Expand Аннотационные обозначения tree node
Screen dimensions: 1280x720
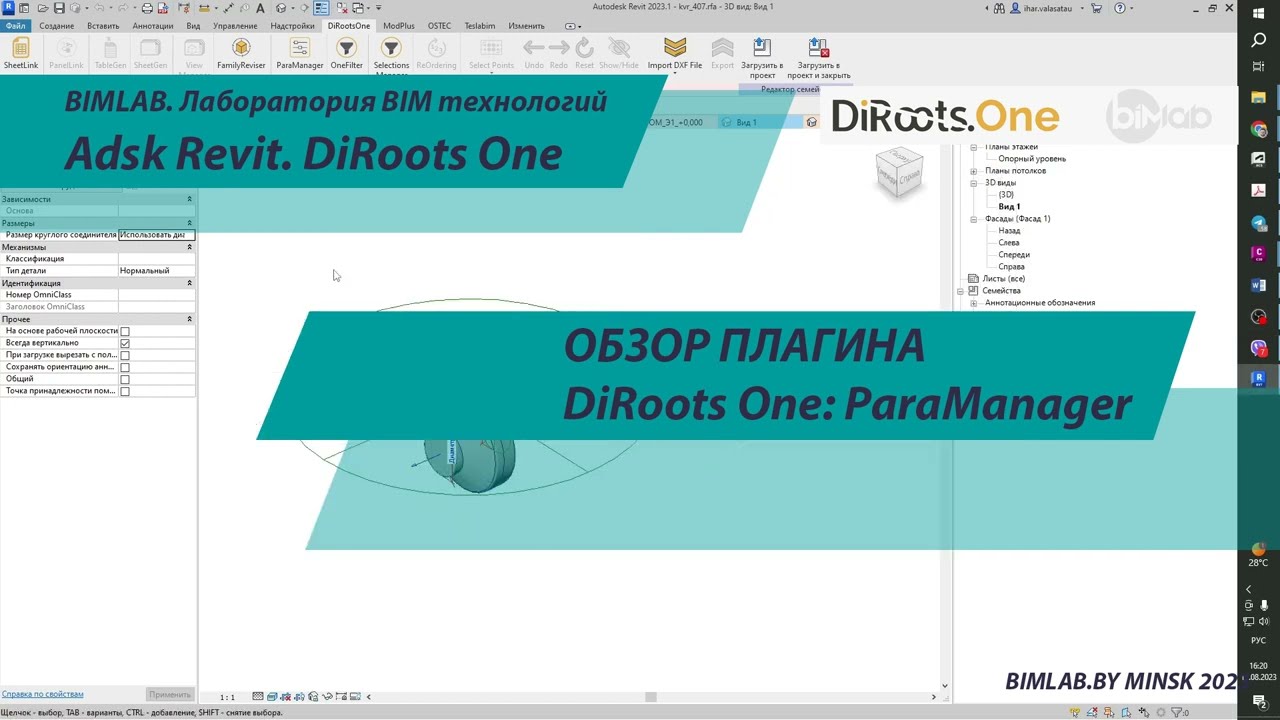[x=974, y=303]
